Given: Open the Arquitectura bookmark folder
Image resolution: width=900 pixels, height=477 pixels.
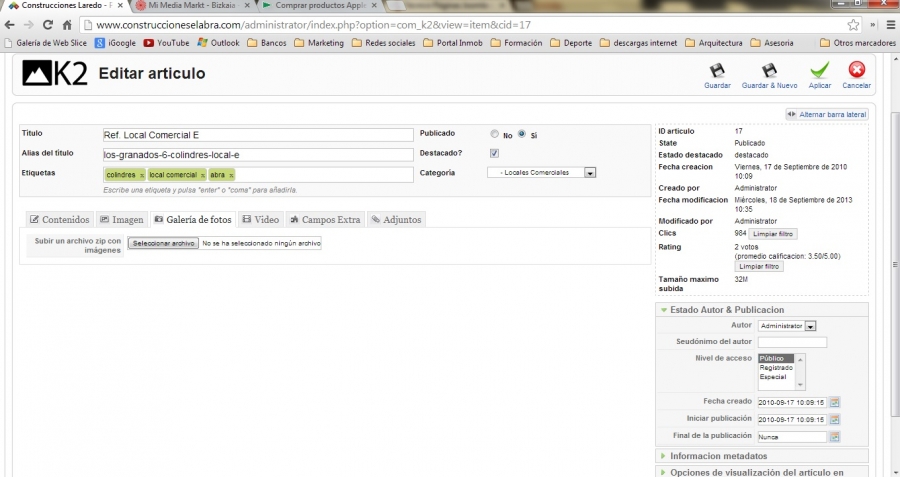Looking at the screenshot, I should point(714,43).
